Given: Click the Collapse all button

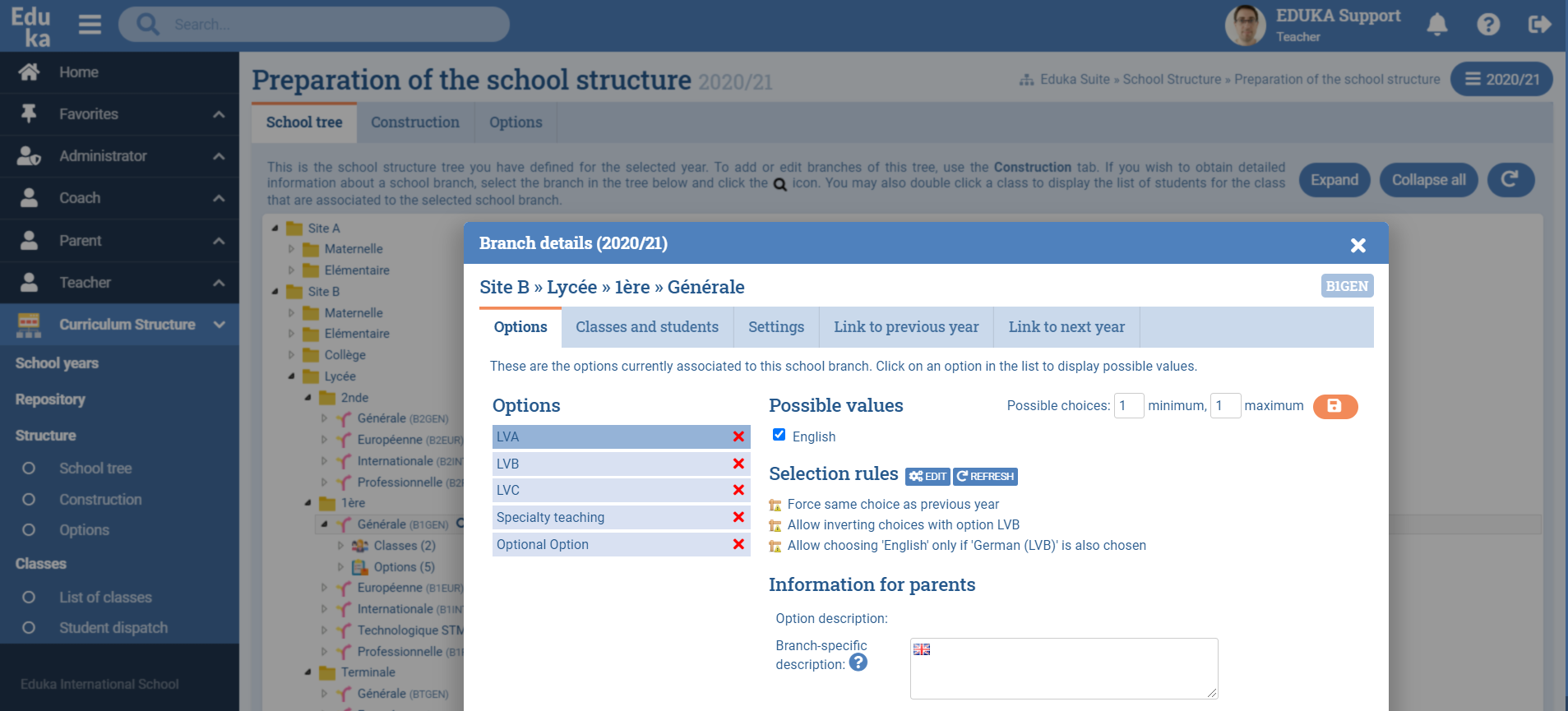Looking at the screenshot, I should (1428, 180).
